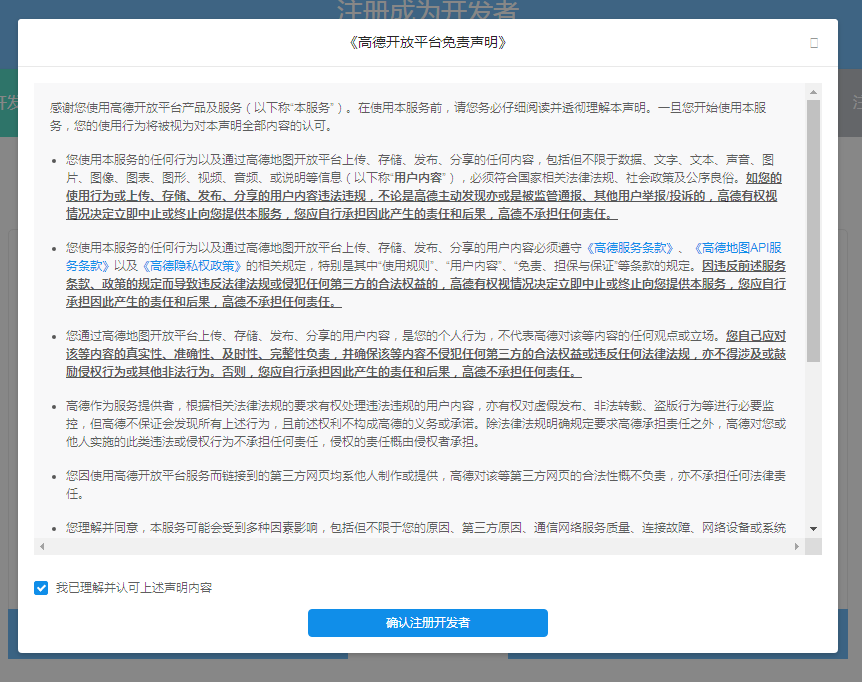Click the bullet starting 您因使用高德开放平台服务
862x682 pixels.
(426, 485)
